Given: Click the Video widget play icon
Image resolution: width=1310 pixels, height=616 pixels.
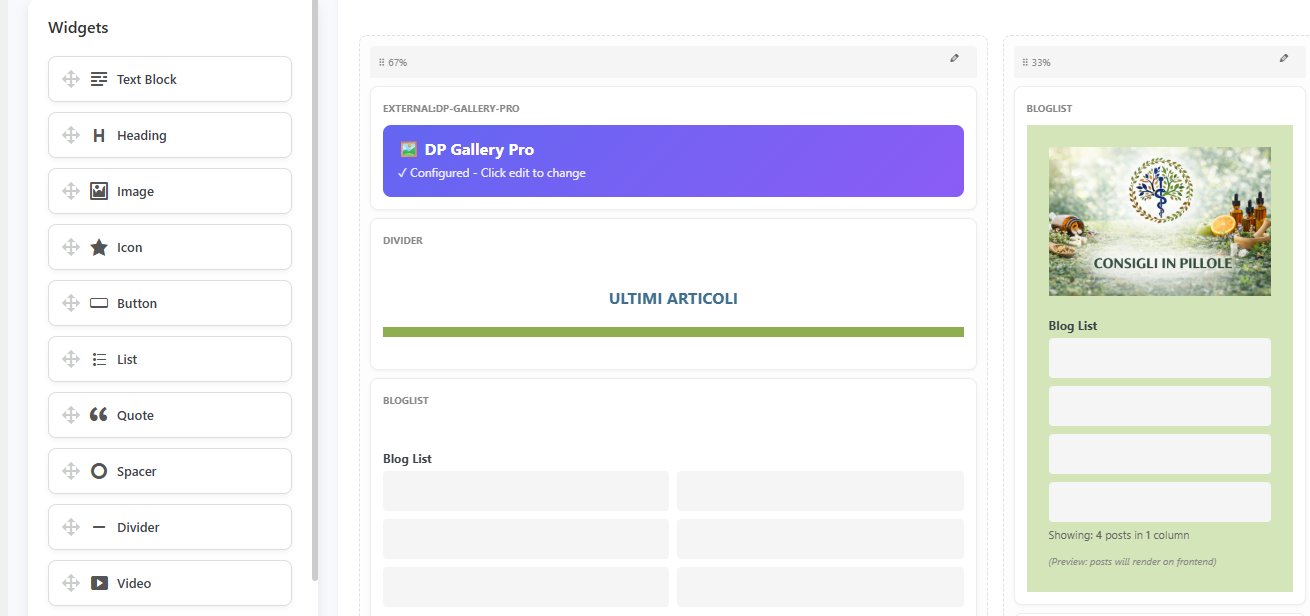Looking at the screenshot, I should (99, 583).
